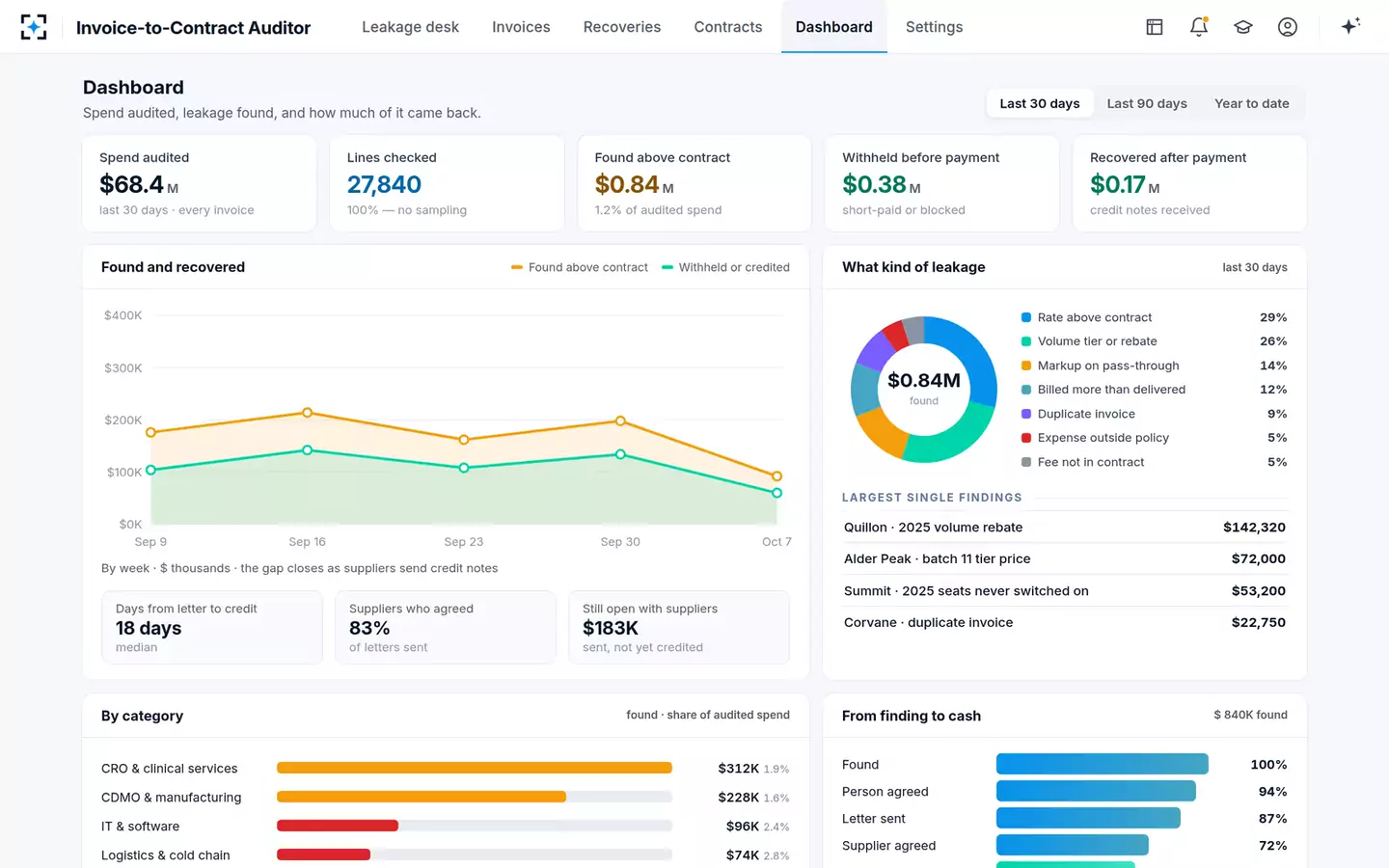
Task: Open the notifications bell
Action: coord(1199,27)
